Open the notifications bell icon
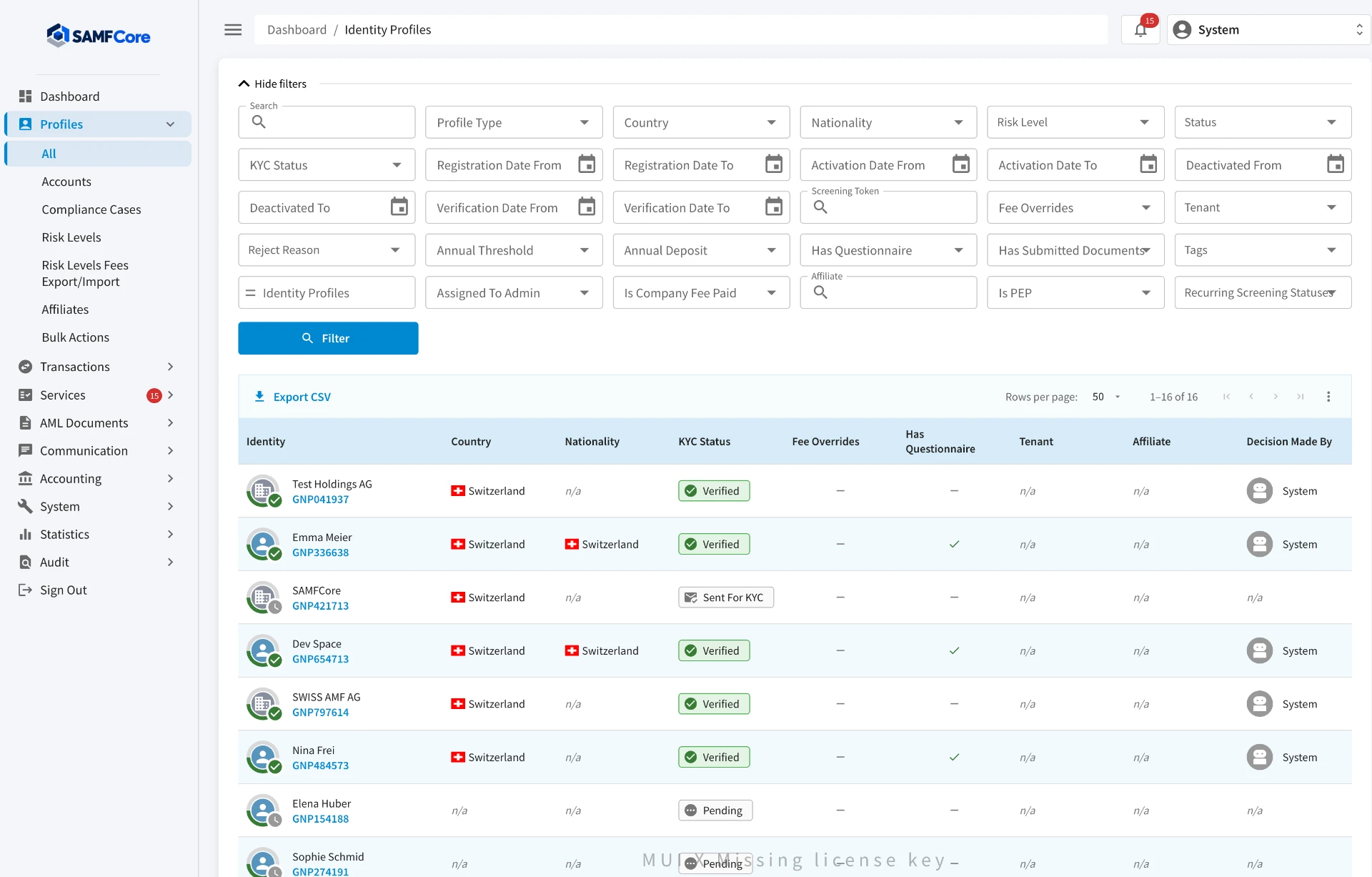Viewport: 1372px width, 877px height. (1140, 30)
